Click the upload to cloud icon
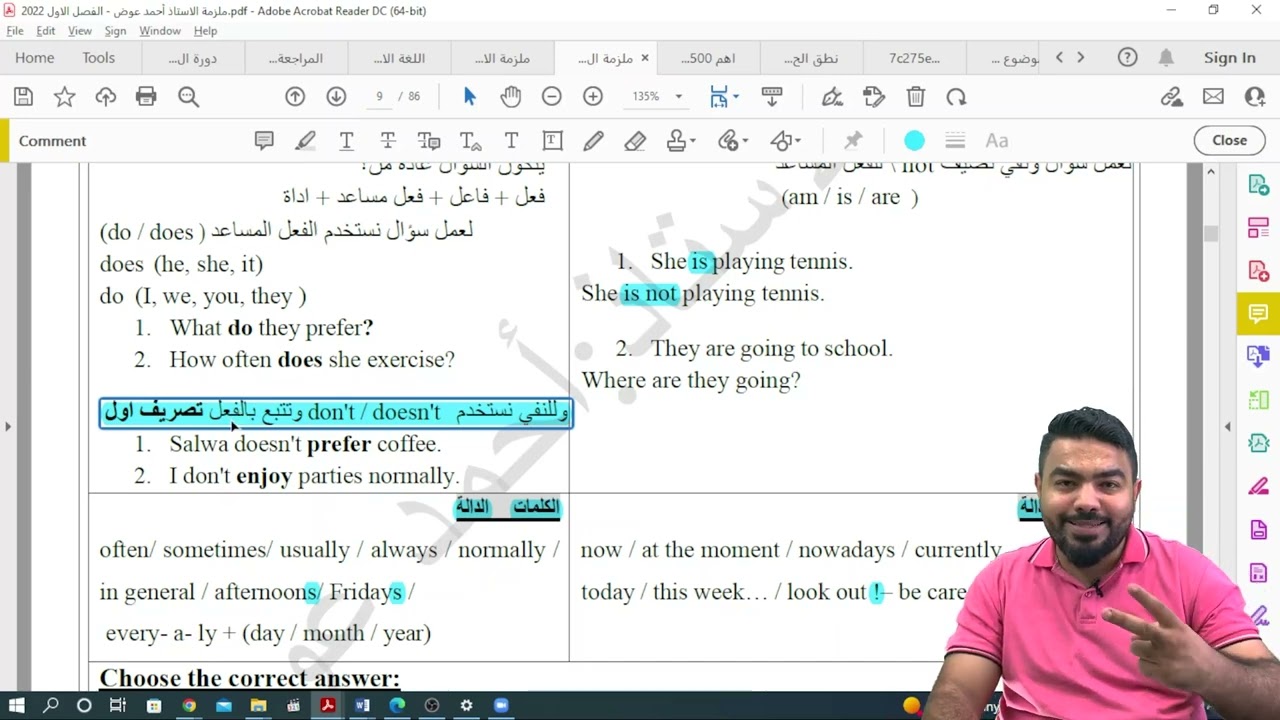 (x=105, y=97)
